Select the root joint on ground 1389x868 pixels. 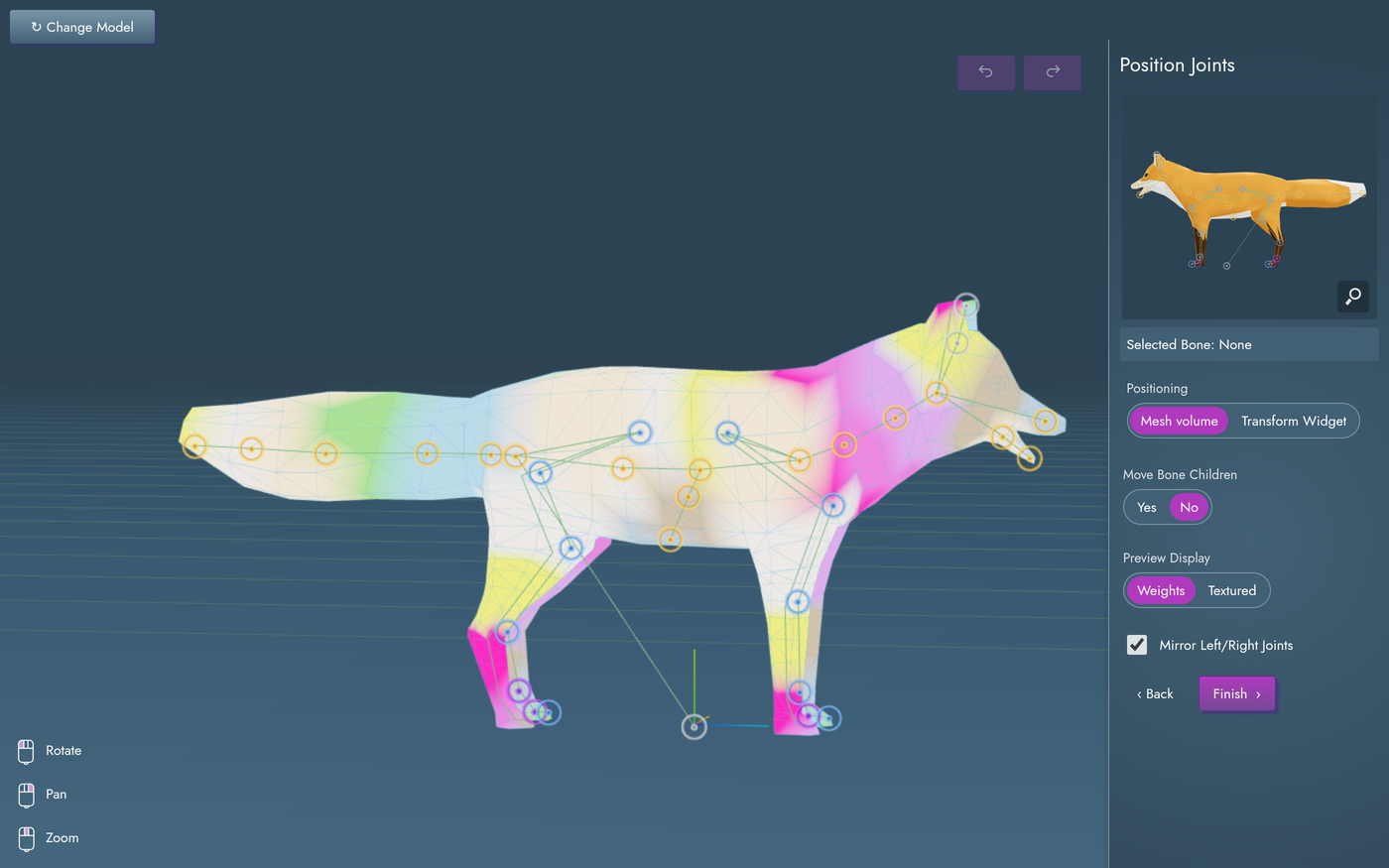(x=694, y=727)
